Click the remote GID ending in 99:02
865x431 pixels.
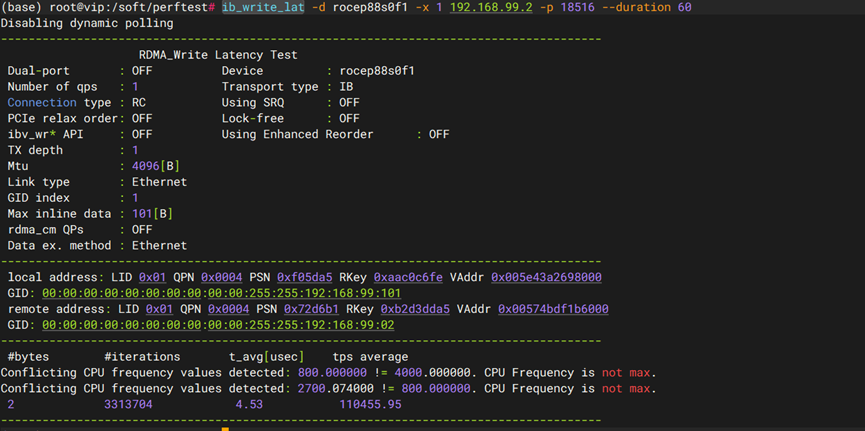[x=218, y=325]
